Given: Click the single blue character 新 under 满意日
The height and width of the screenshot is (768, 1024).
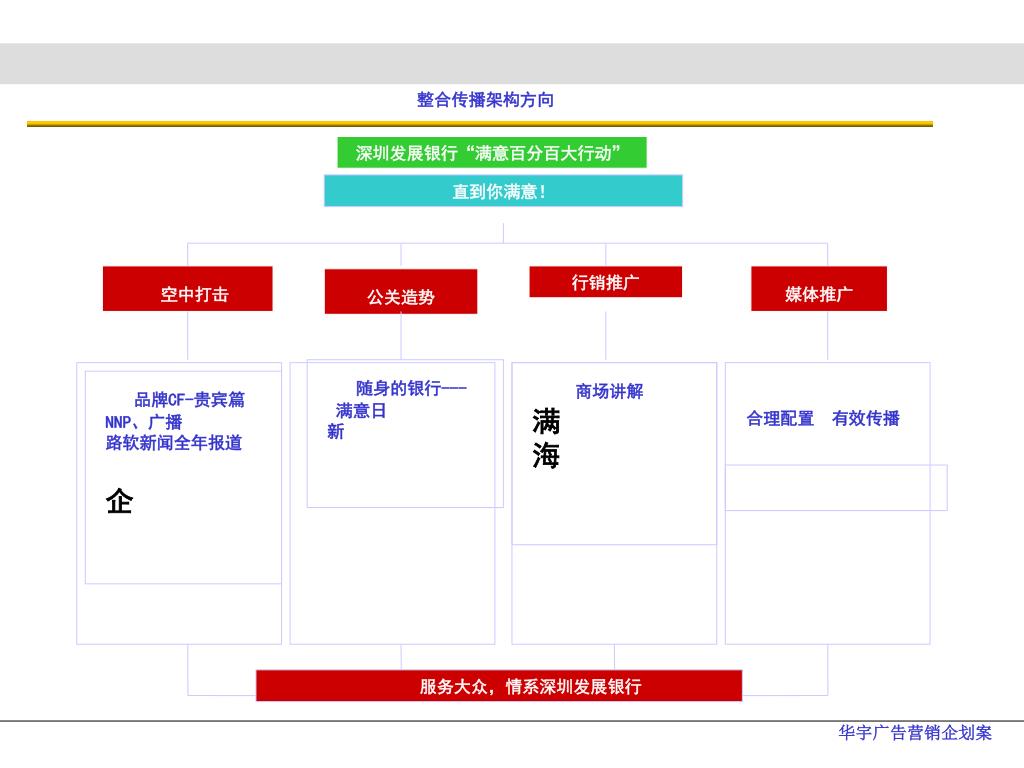Looking at the screenshot, I should pos(336,431).
